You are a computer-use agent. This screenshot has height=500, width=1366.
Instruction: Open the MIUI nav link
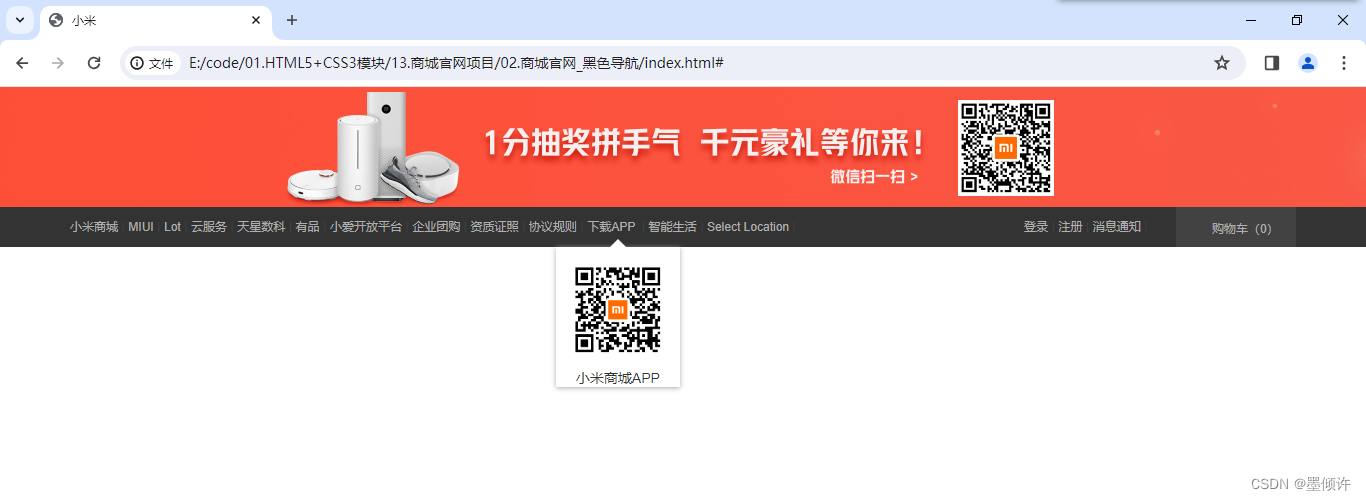point(141,227)
